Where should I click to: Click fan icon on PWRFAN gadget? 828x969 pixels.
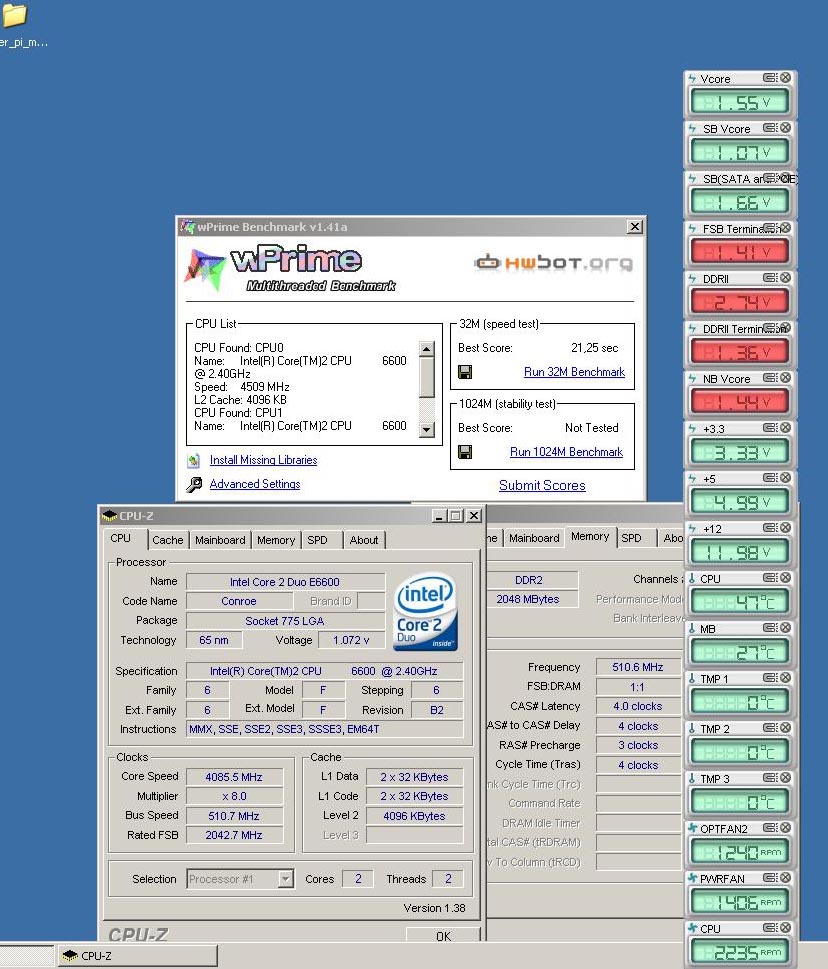[693, 878]
